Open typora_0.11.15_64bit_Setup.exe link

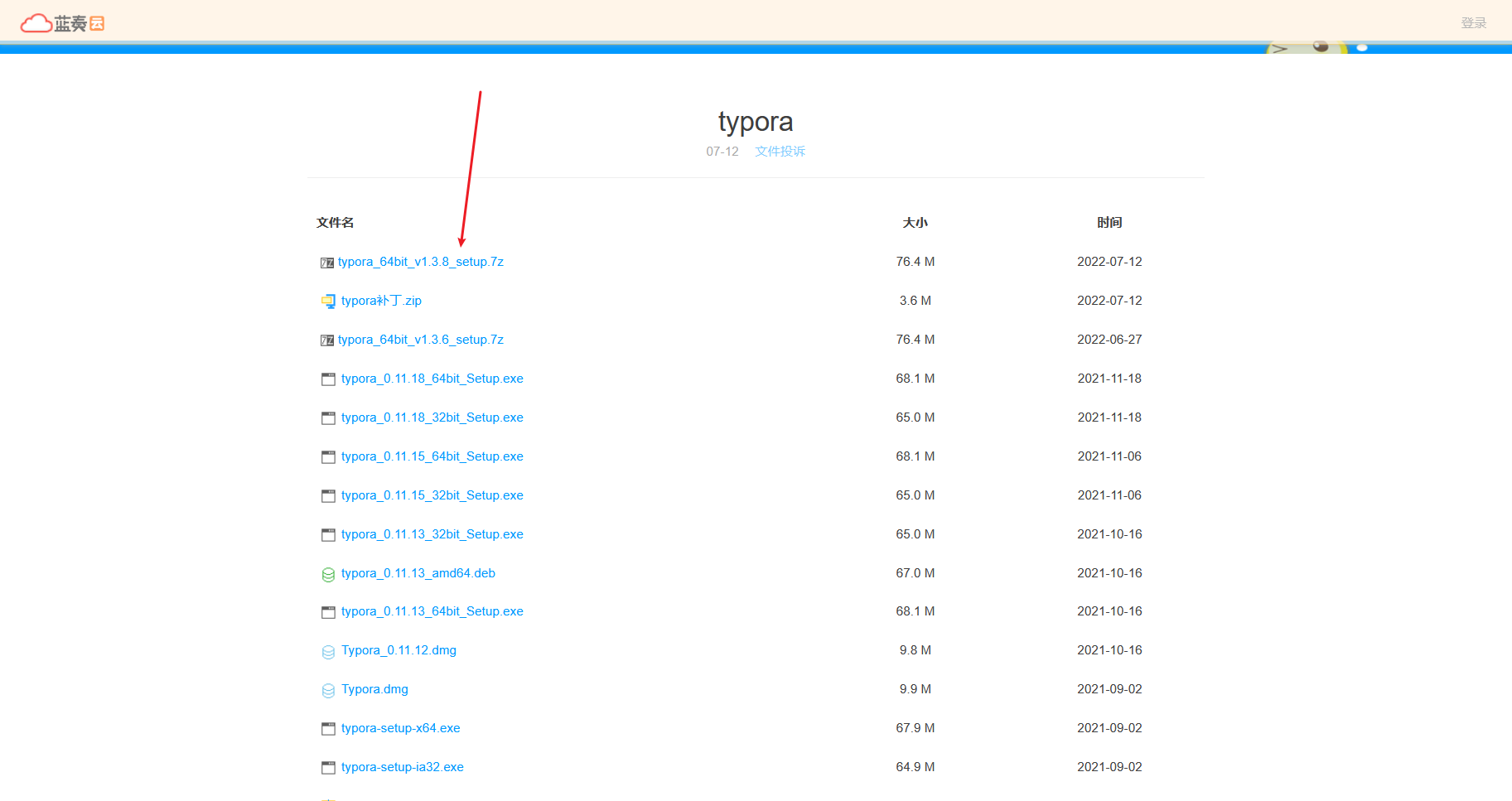(432, 456)
